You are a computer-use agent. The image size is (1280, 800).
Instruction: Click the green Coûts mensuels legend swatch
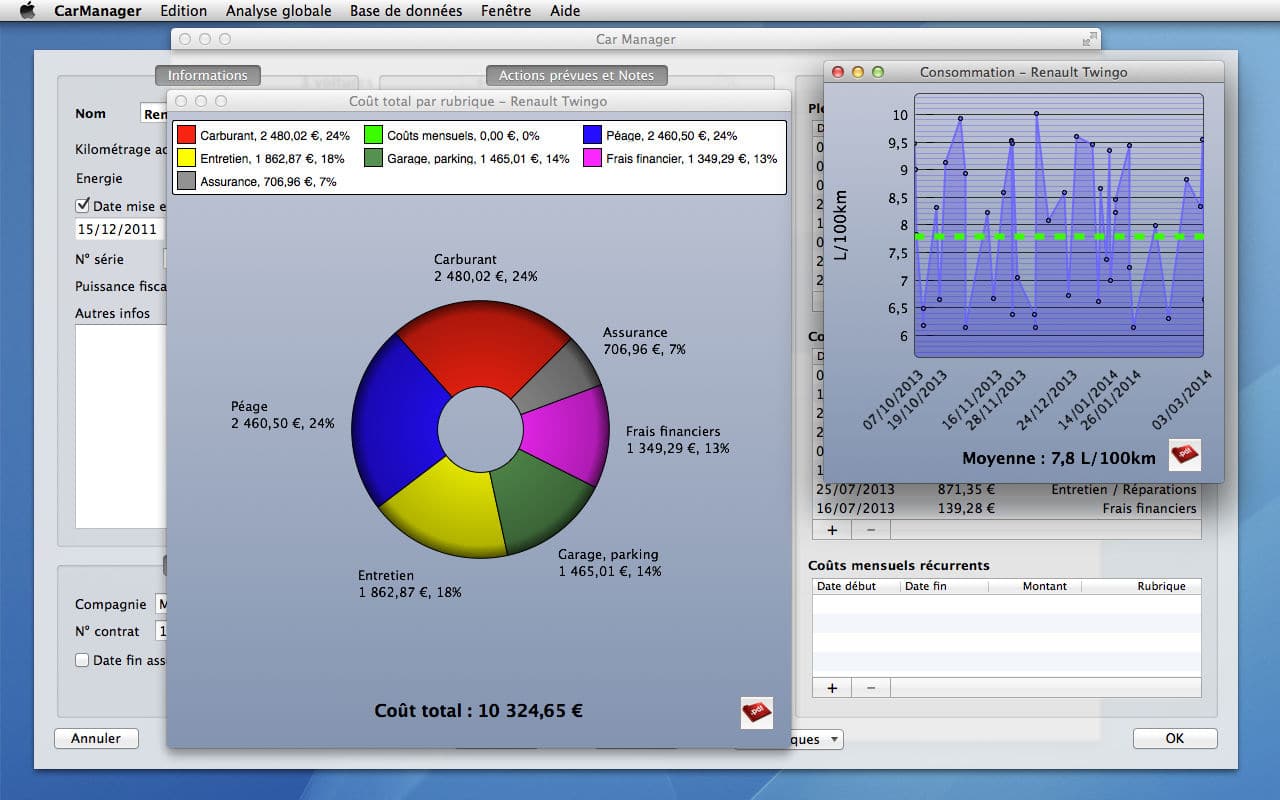click(x=373, y=135)
